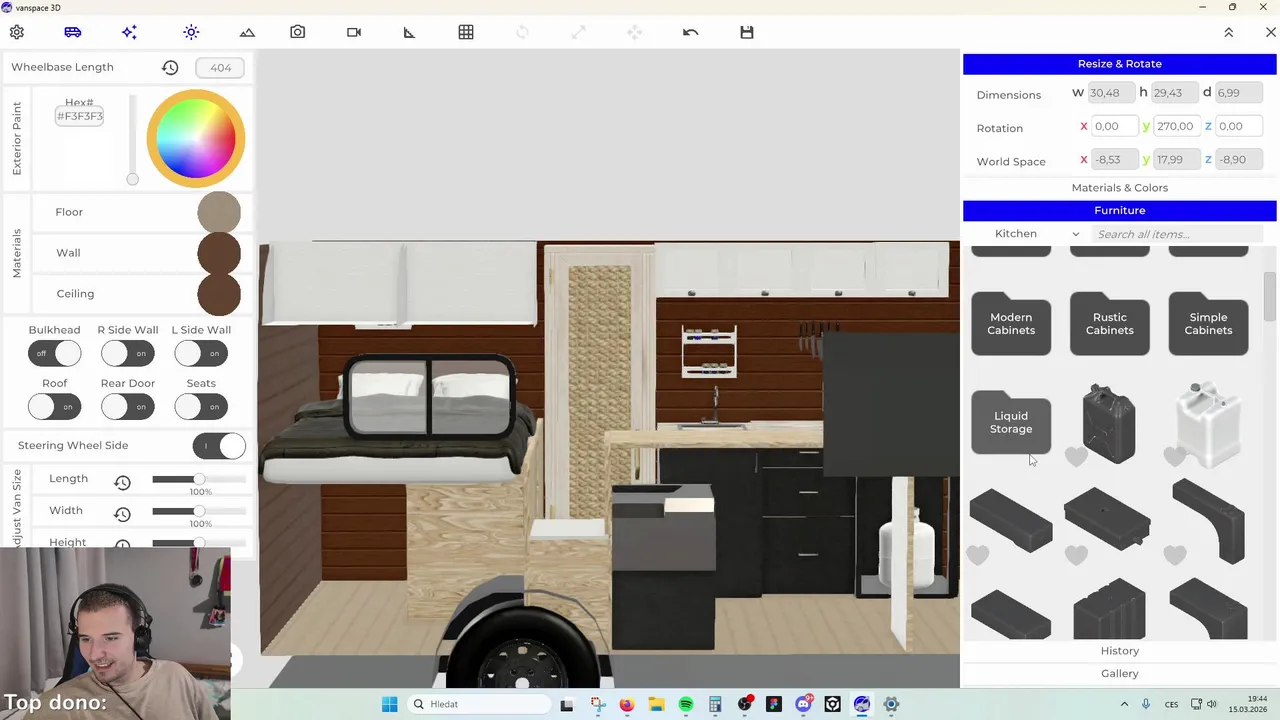Undo the last action

(x=690, y=32)
